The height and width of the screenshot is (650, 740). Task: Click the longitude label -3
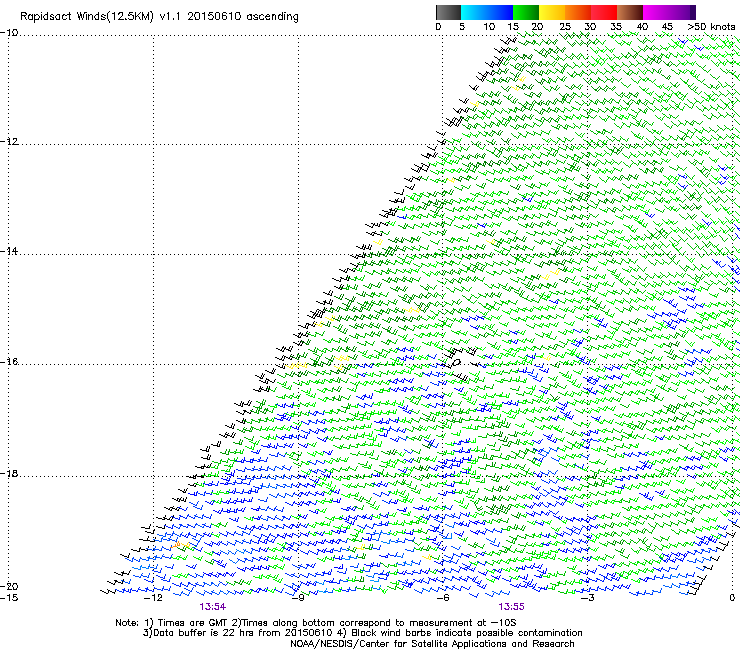point(587,598)
